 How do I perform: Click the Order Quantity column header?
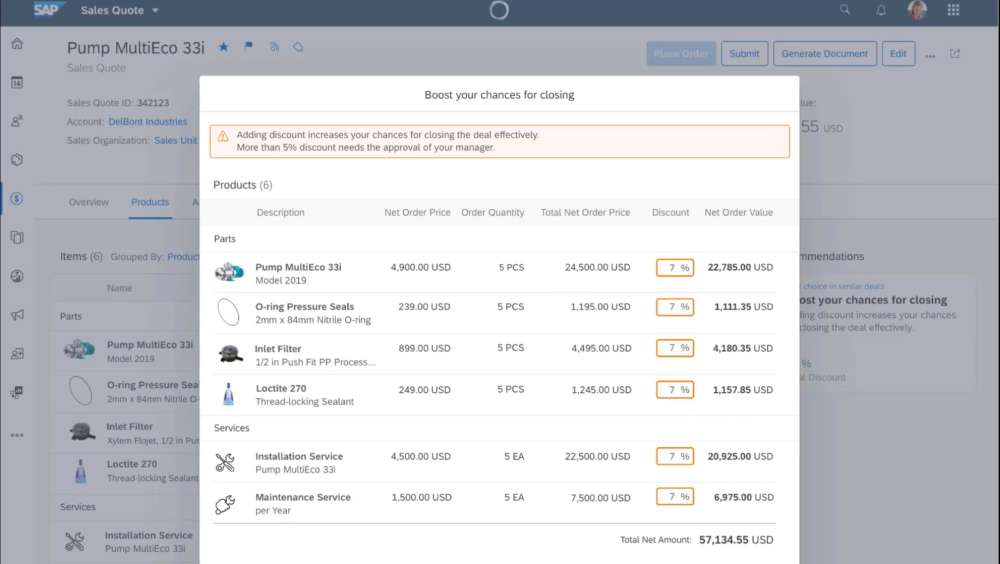tap(492, 212)
